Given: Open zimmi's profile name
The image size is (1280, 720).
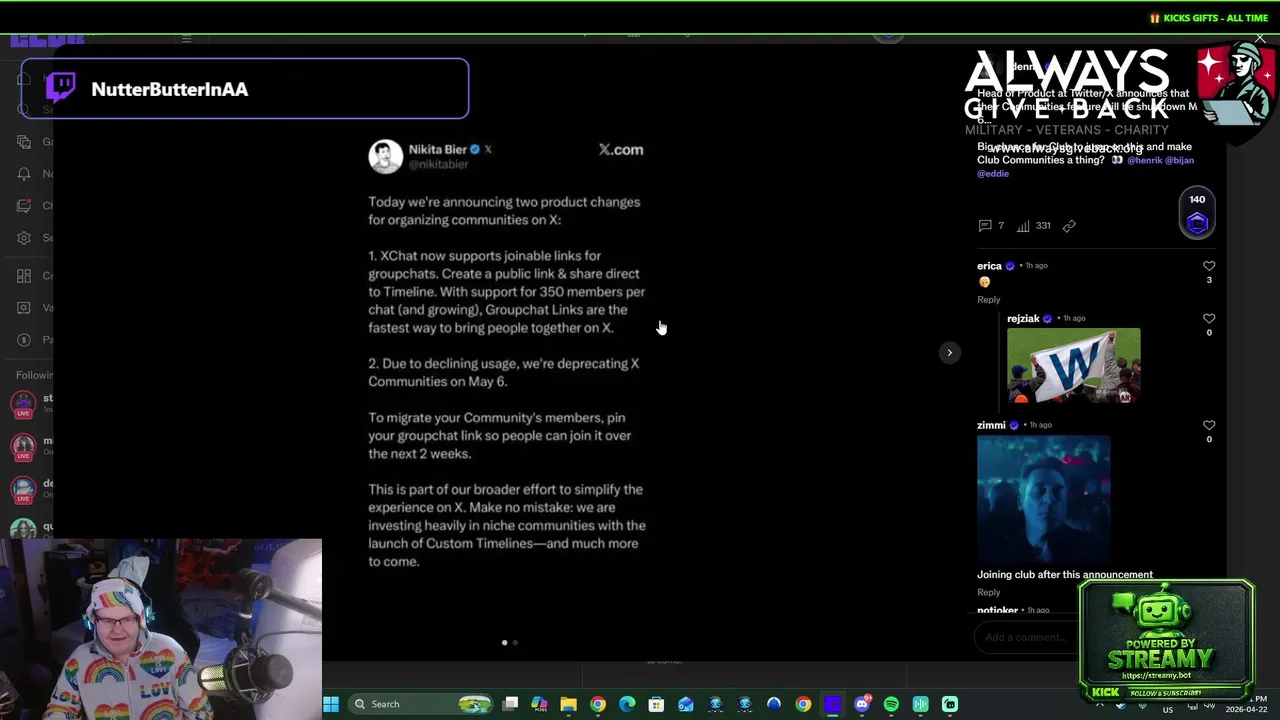Looking at the screenshot, I should (991, 425).
